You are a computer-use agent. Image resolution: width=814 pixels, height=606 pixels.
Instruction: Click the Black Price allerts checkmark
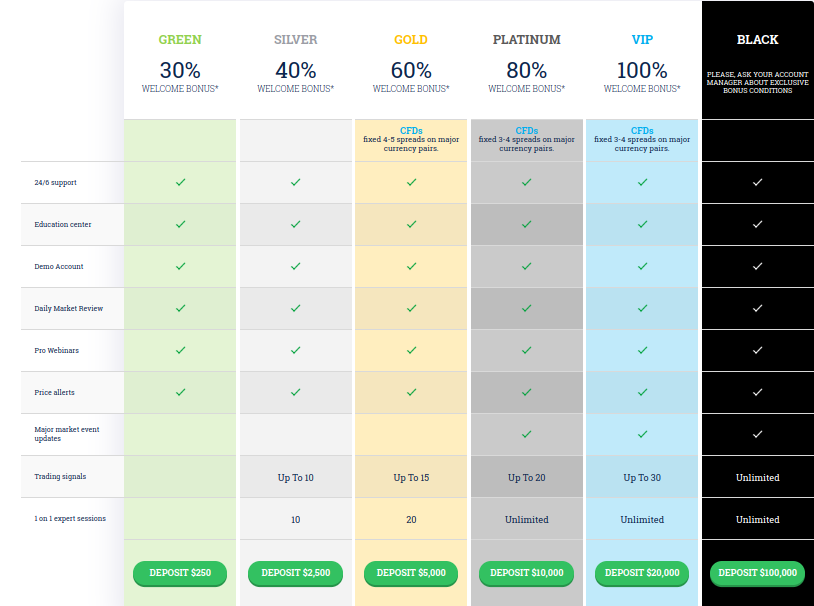[x=757, y=393]
